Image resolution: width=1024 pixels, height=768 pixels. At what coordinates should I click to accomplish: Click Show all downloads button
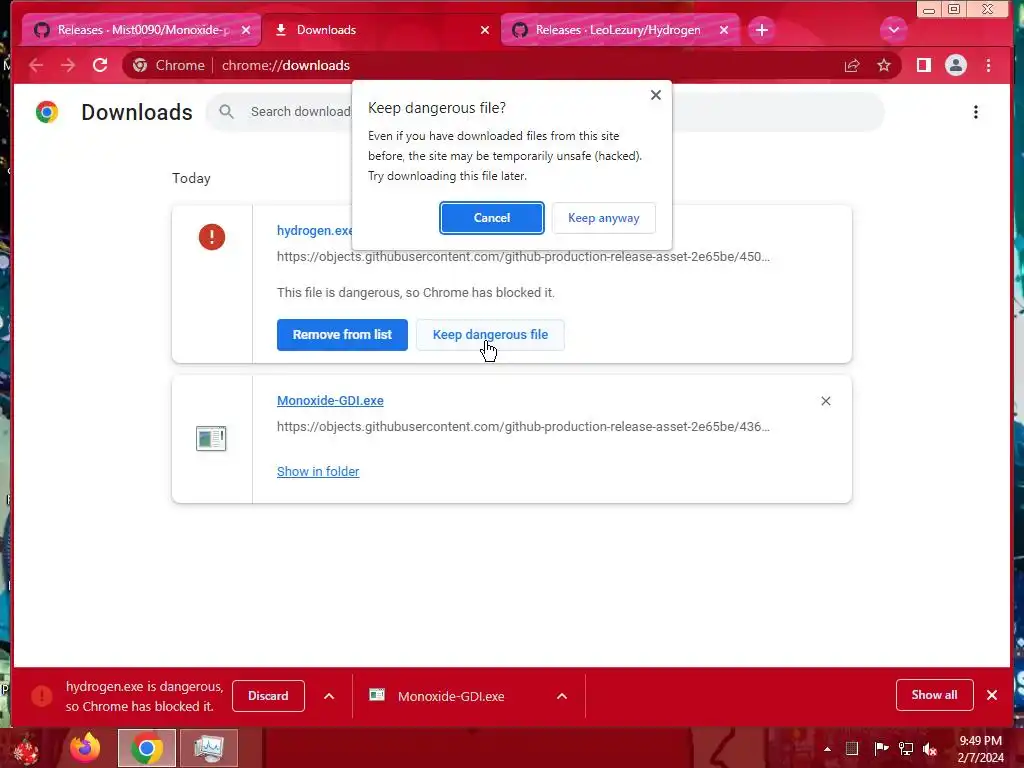pos(935,696)
